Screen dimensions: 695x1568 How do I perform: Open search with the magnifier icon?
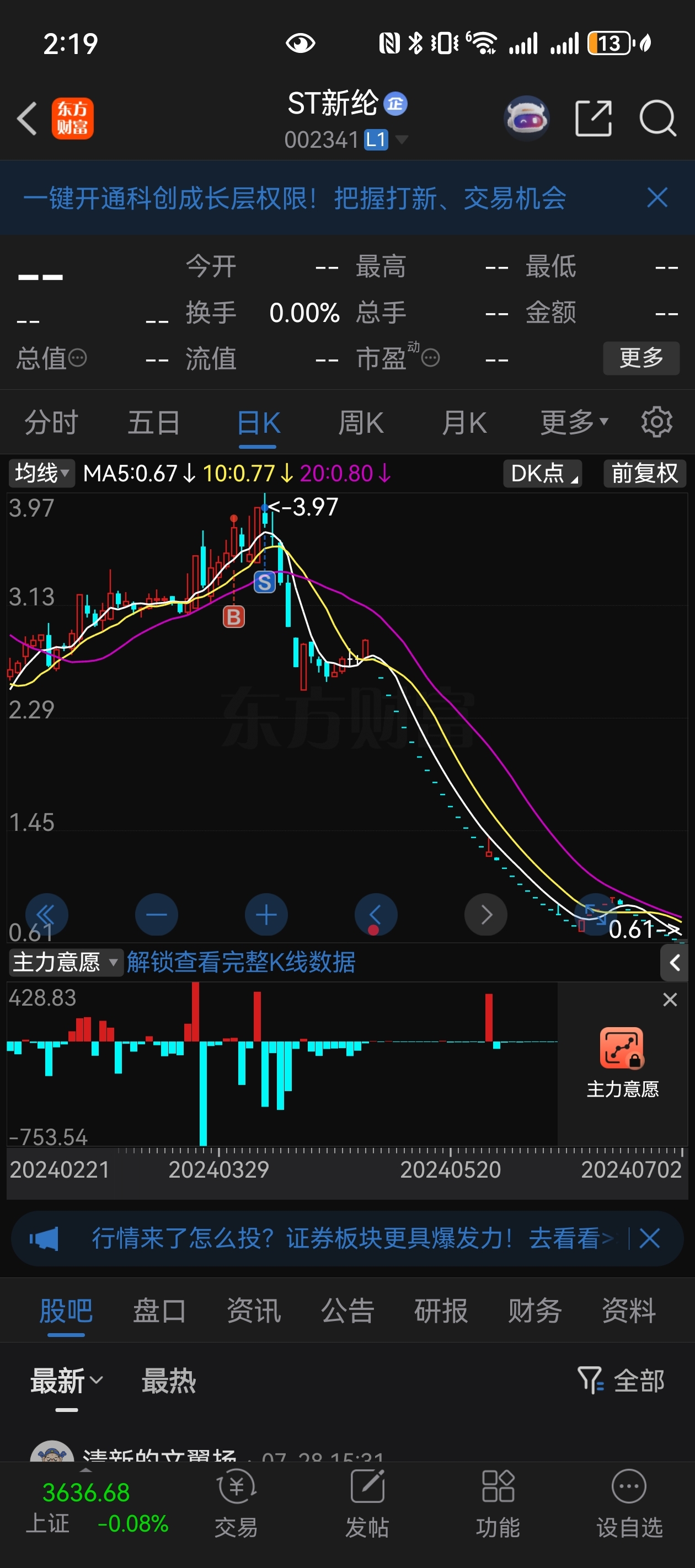(x=658, y=118)
